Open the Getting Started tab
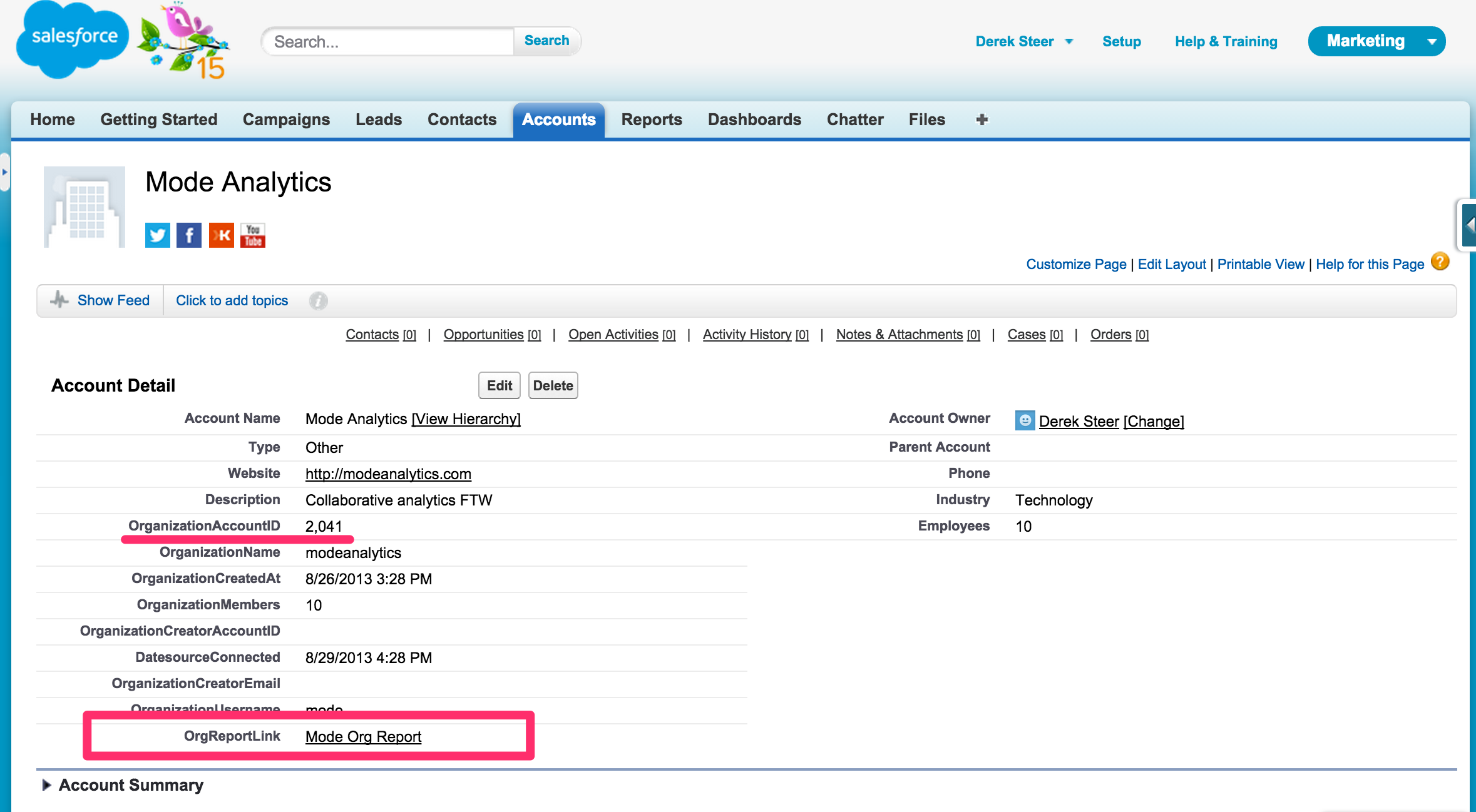This screenshot has height=812, width=1476. 159,119
